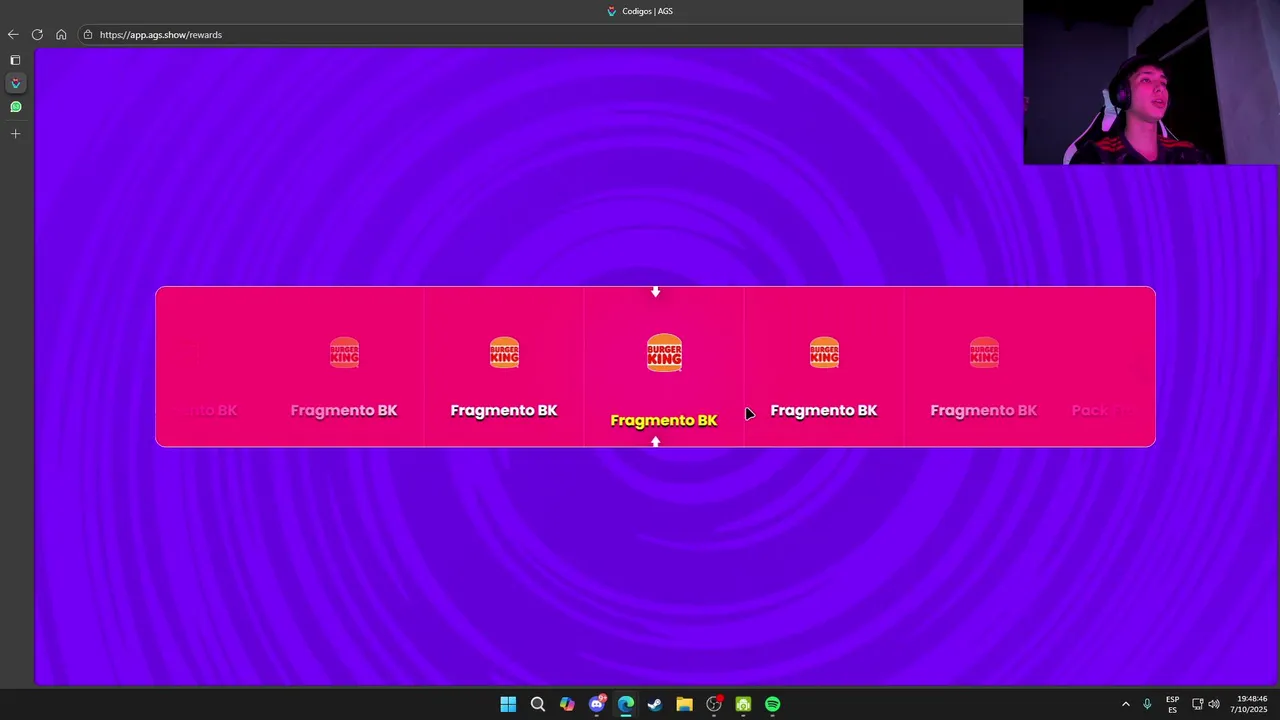Launch Copilot from the taskbar
Screen dimensions: 1280x720
click(x=567, y=704)
